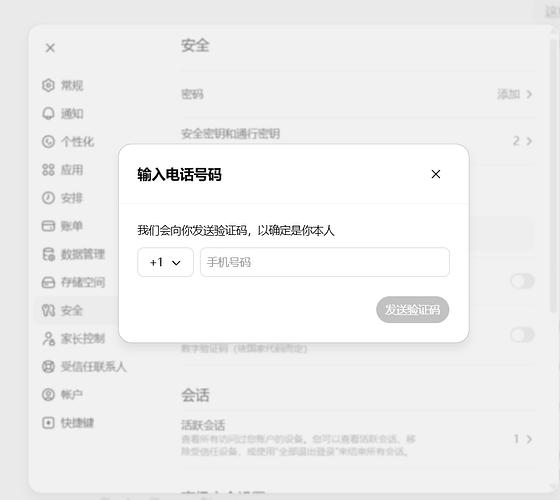This screenshot has height=500, width=560.
Task: Select the 快捷键 icon
Action: [48, 423]
